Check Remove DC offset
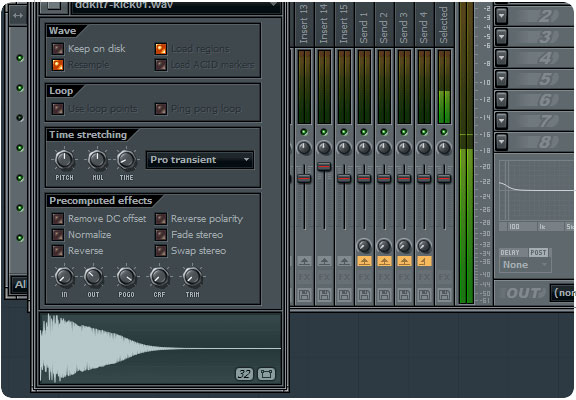 point(58,219)
